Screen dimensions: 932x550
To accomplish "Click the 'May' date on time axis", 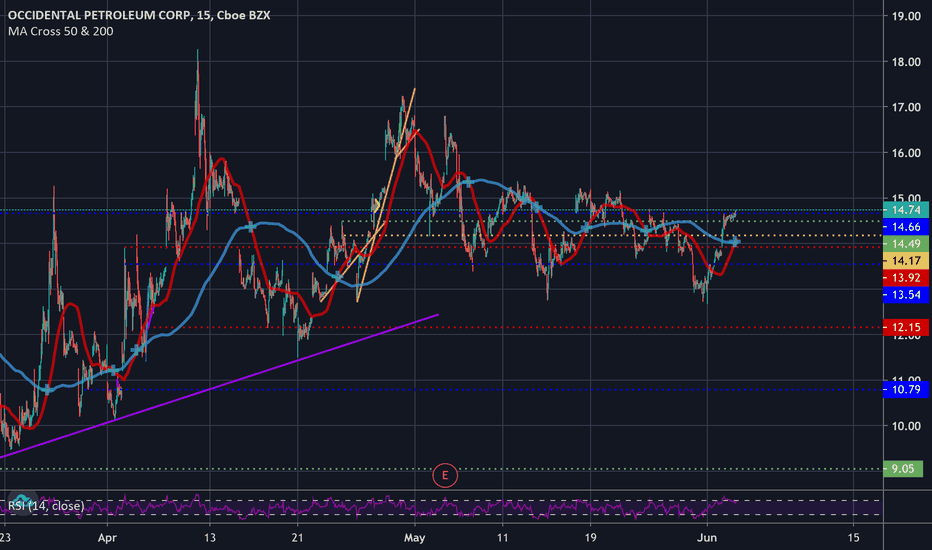I will pos(414,538).
